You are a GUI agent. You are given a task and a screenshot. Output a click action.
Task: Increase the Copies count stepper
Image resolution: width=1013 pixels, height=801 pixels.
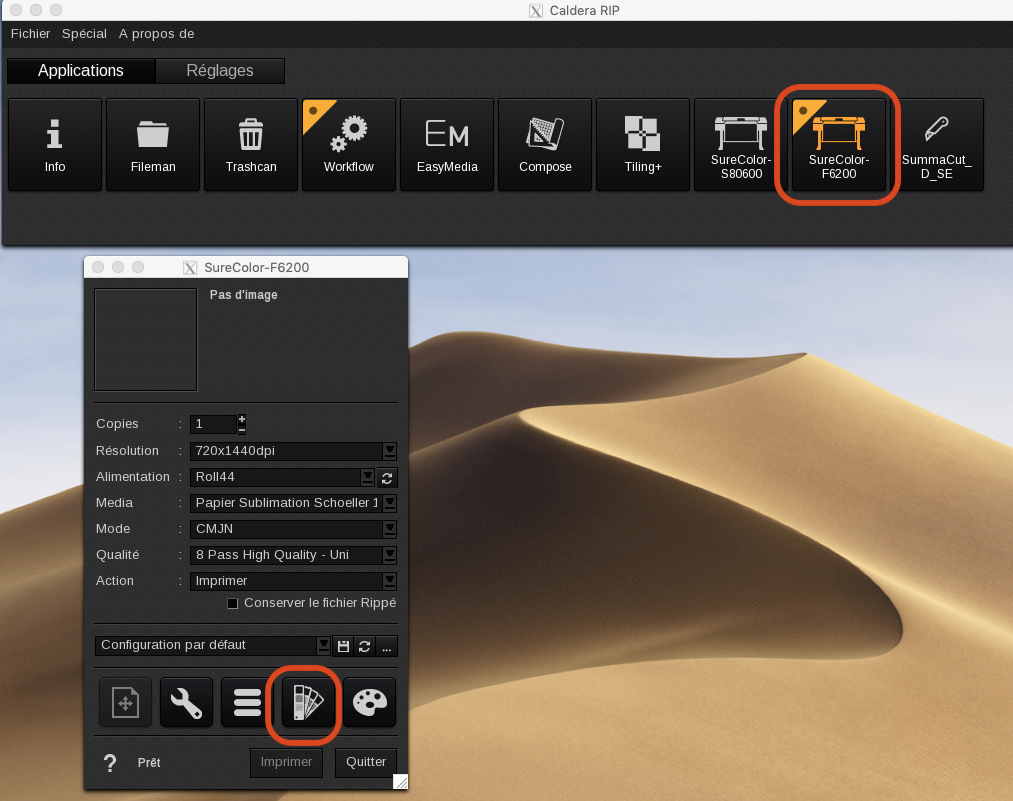click(x=242, y=419)
